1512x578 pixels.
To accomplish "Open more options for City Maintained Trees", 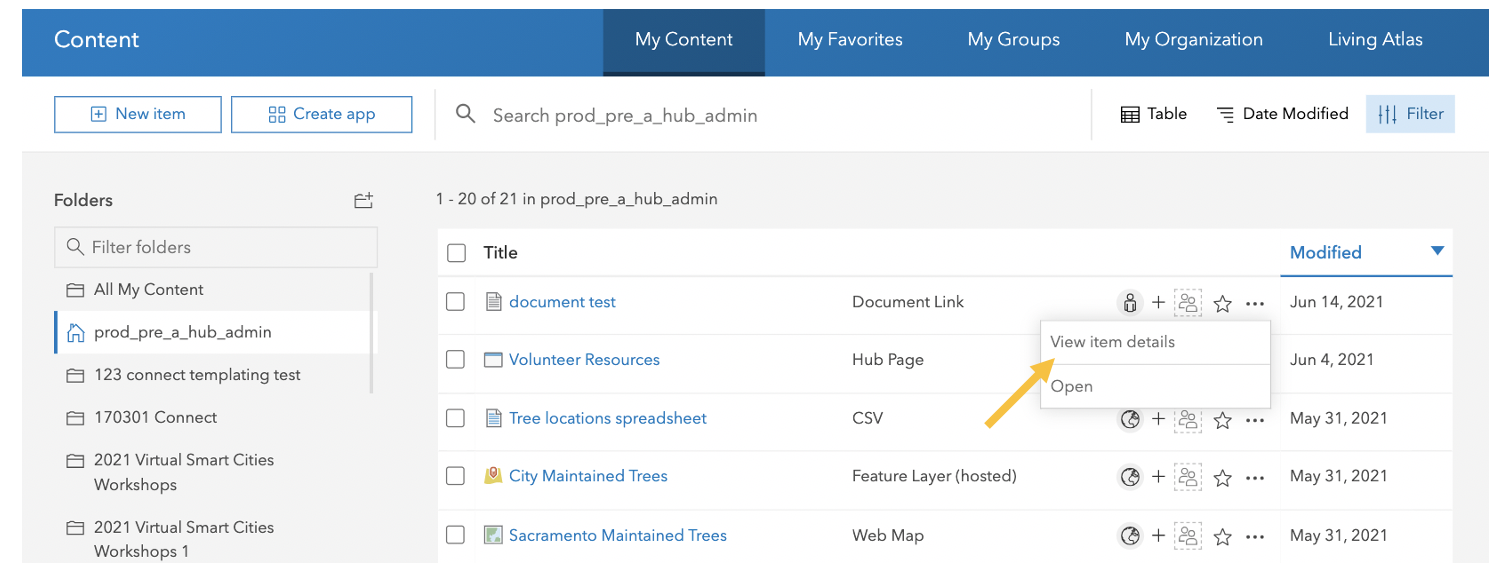I will coord(1255,478).
